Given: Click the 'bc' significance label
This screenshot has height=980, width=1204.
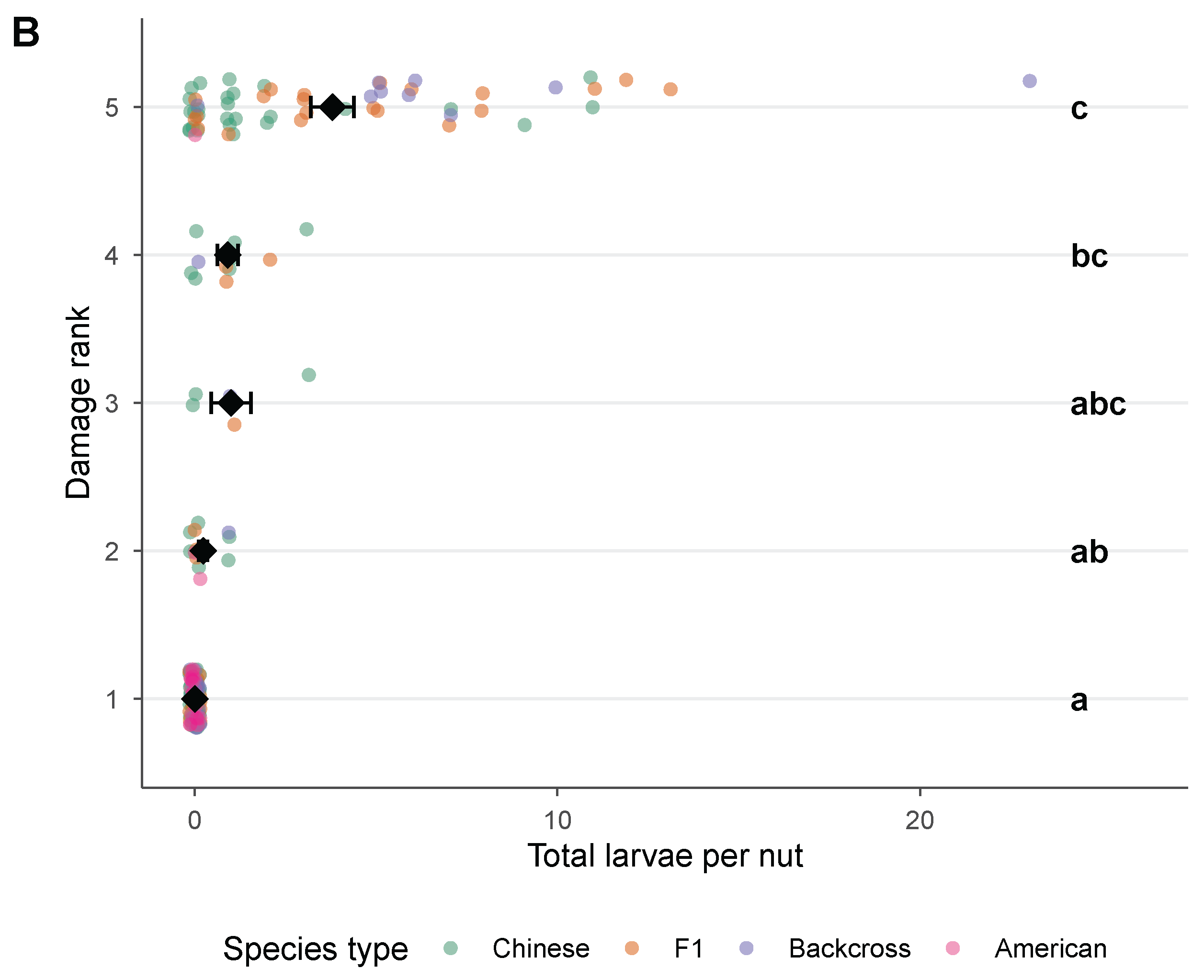Looking at the screenshot, I should click(1089, 256).
